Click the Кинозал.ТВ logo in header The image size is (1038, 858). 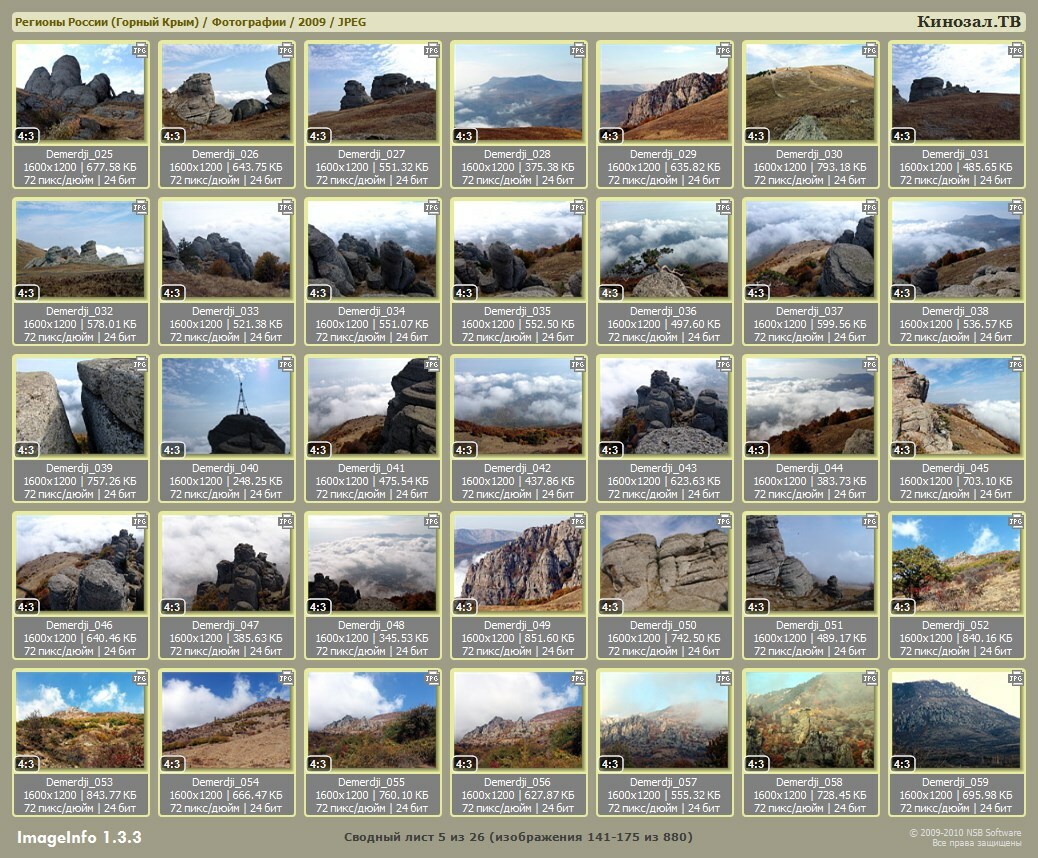pos(968,22)
